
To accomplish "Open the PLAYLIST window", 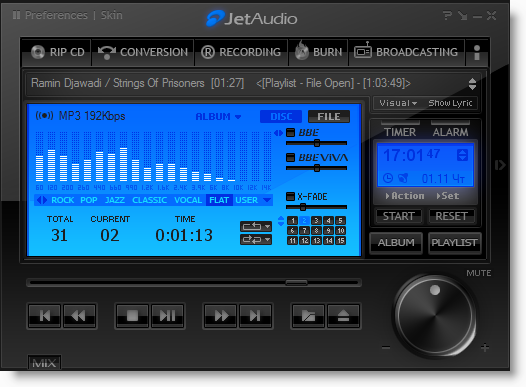I will [x=454, y=242].
